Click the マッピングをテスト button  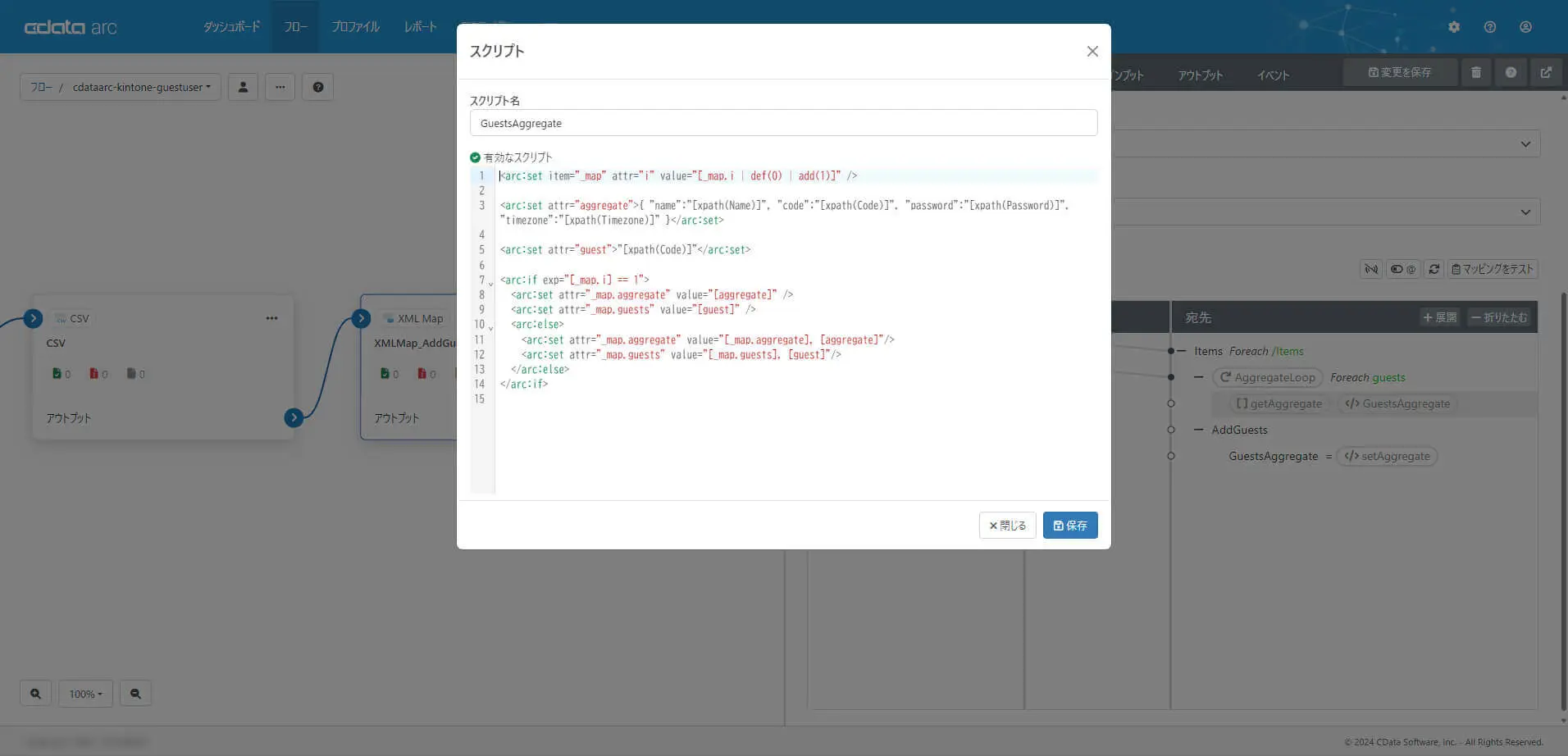(x=1493, y=269)
